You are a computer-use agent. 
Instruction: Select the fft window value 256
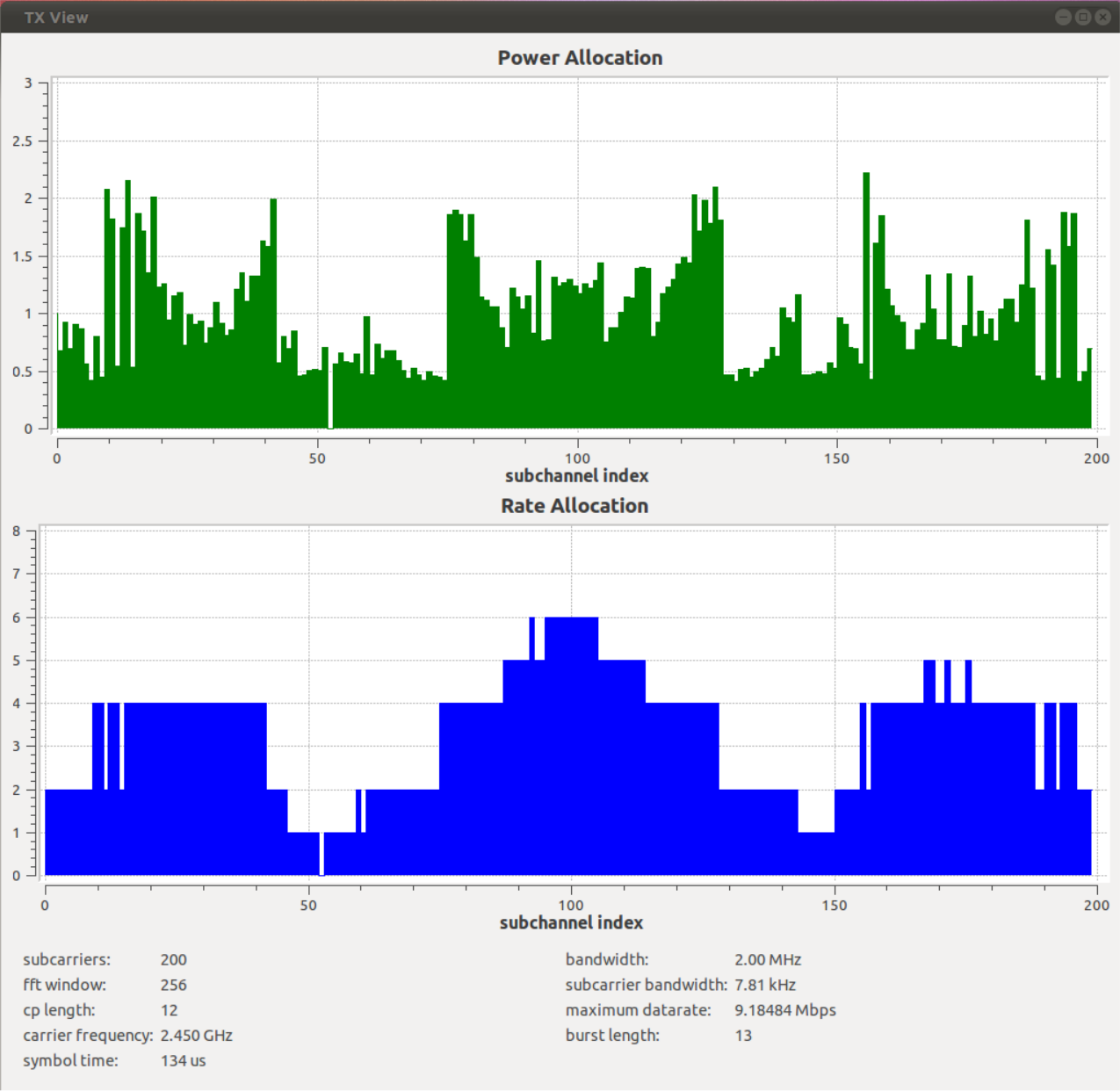pyautogui.click(x=174, y=985)
